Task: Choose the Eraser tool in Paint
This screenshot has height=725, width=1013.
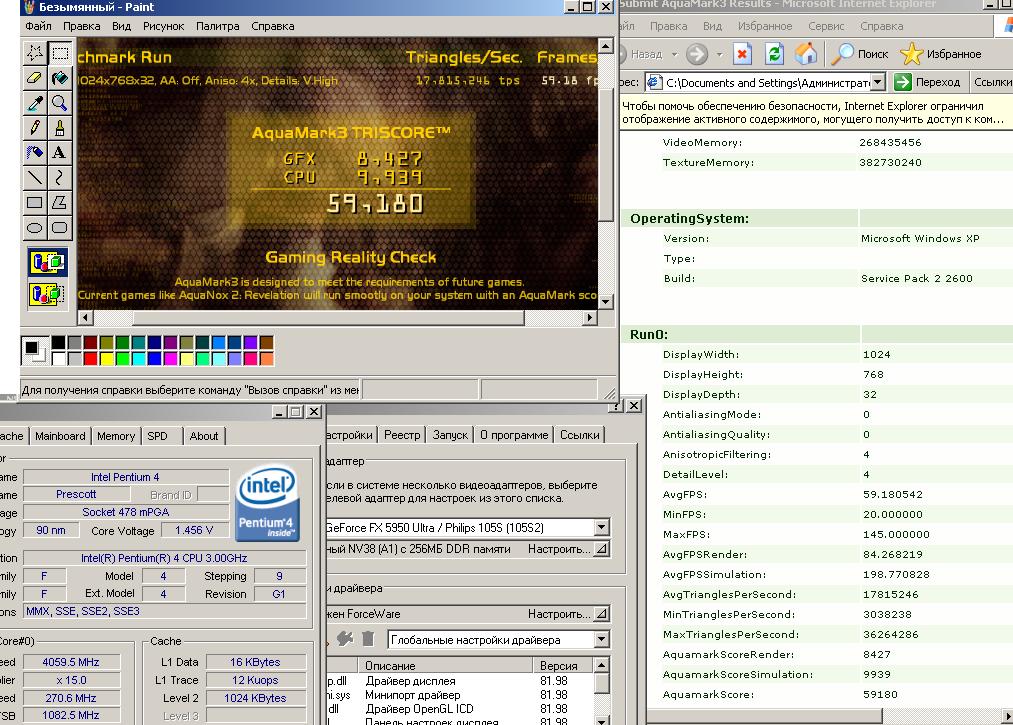Action: [34, 78]
